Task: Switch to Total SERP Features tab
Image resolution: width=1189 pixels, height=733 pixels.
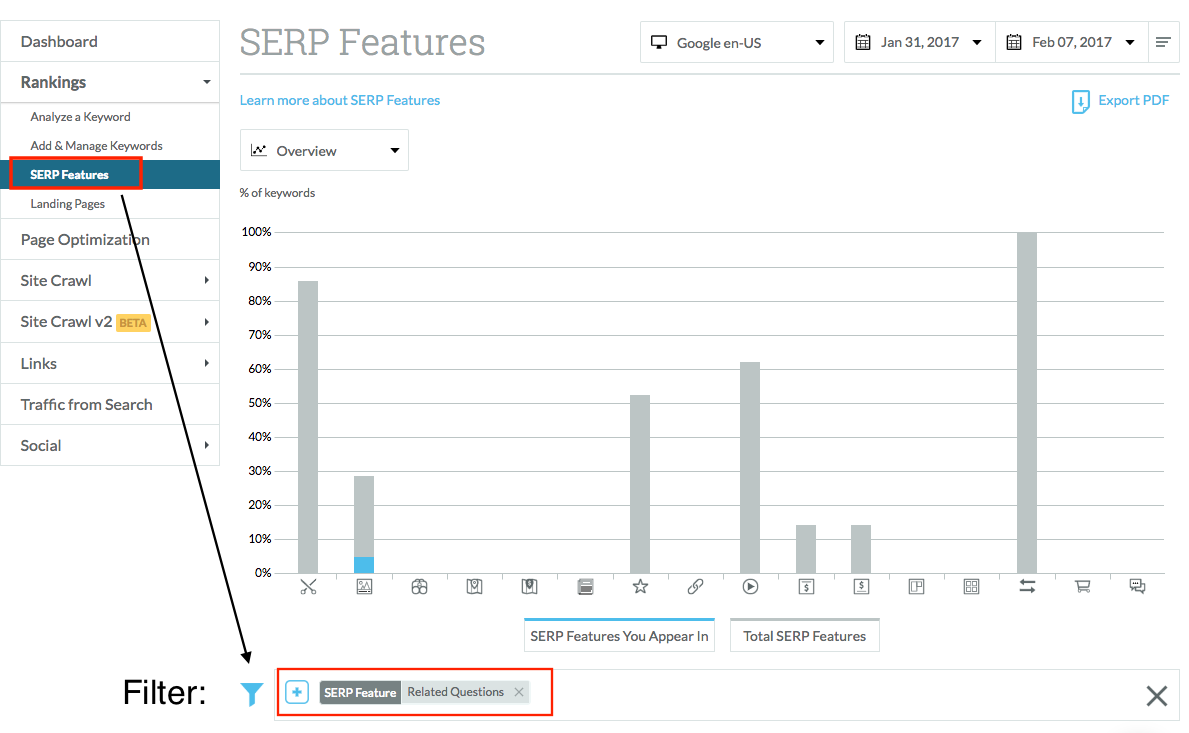Action: (804, 636)
